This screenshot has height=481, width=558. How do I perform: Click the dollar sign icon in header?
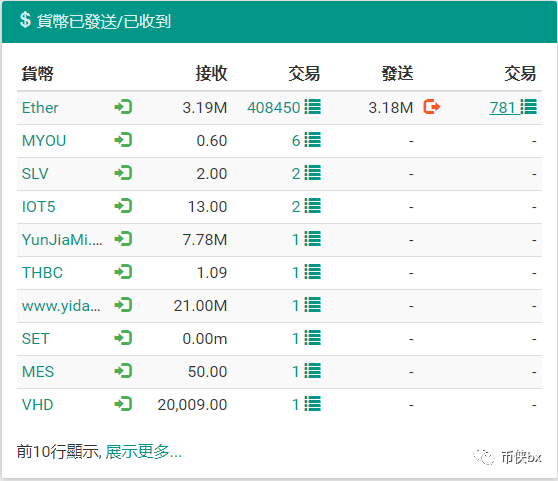pyautogui.click(x=25, y=20)
